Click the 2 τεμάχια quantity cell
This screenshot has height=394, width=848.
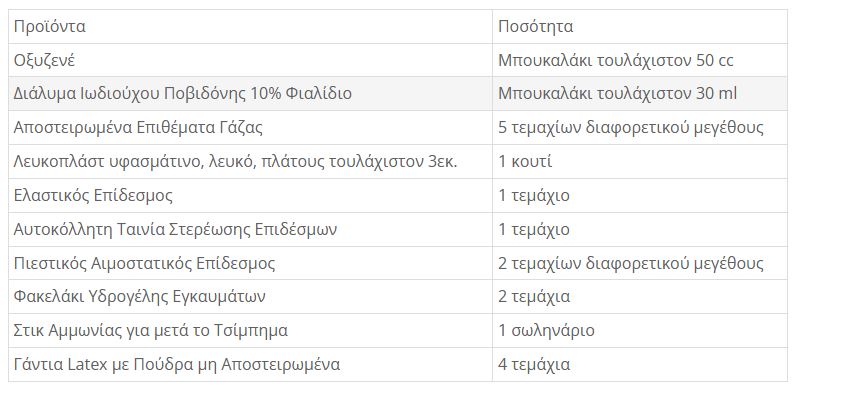pos(640,297)
